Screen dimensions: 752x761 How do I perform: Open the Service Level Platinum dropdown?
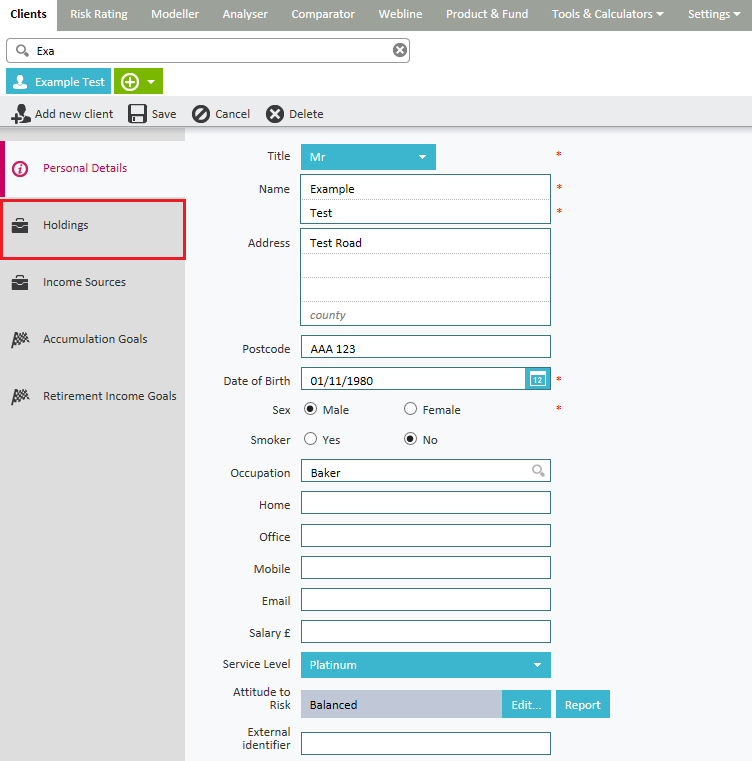pyautogui.click(x=426, y=665)
